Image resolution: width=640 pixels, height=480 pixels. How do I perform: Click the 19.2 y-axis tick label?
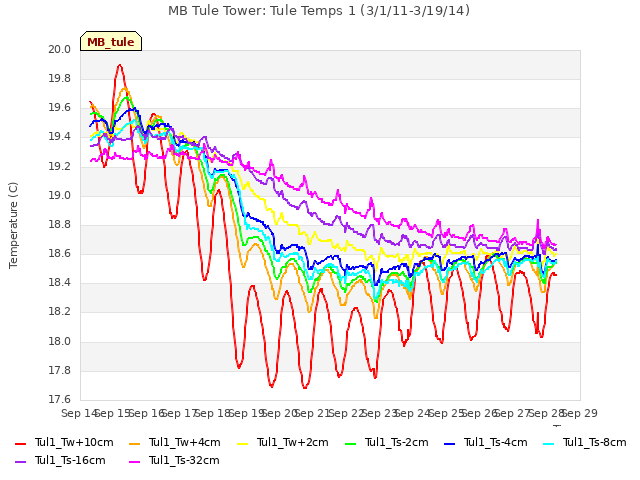[60, 167]
